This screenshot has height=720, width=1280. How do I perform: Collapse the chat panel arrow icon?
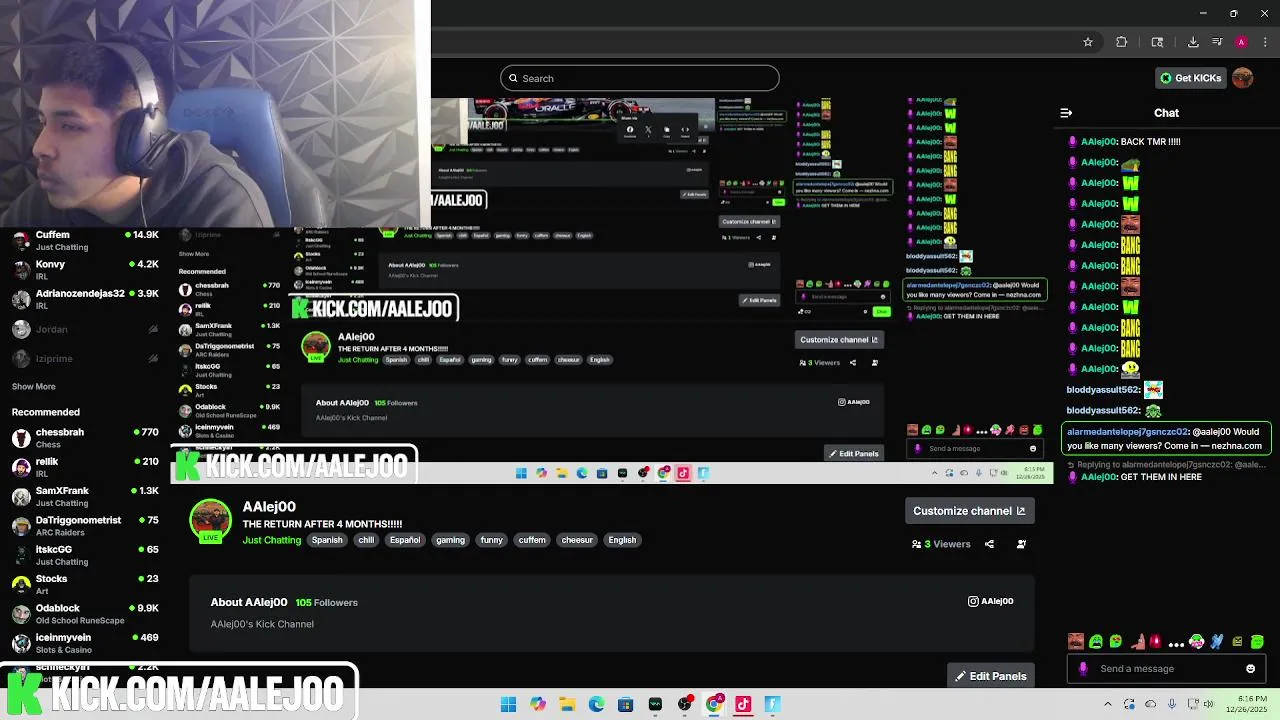click(1066, 113)
